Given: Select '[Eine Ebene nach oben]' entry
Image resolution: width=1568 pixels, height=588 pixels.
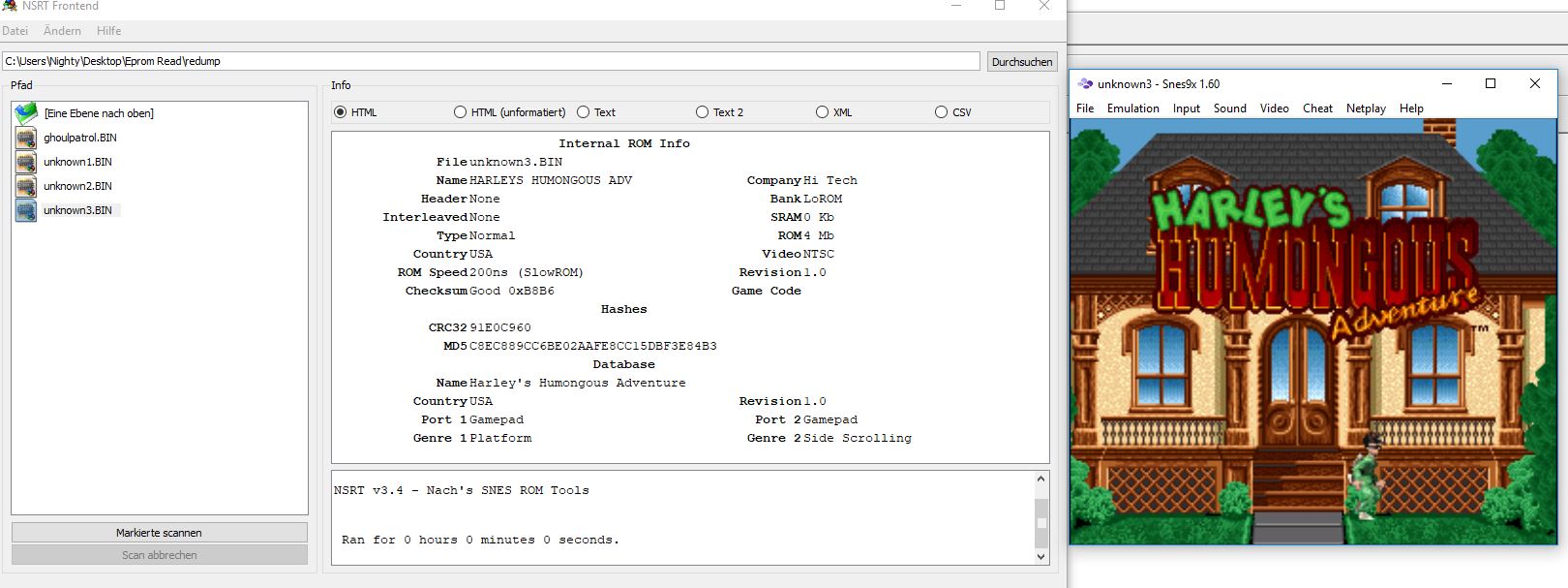Looking at the screenshot, I should point(99,113).
